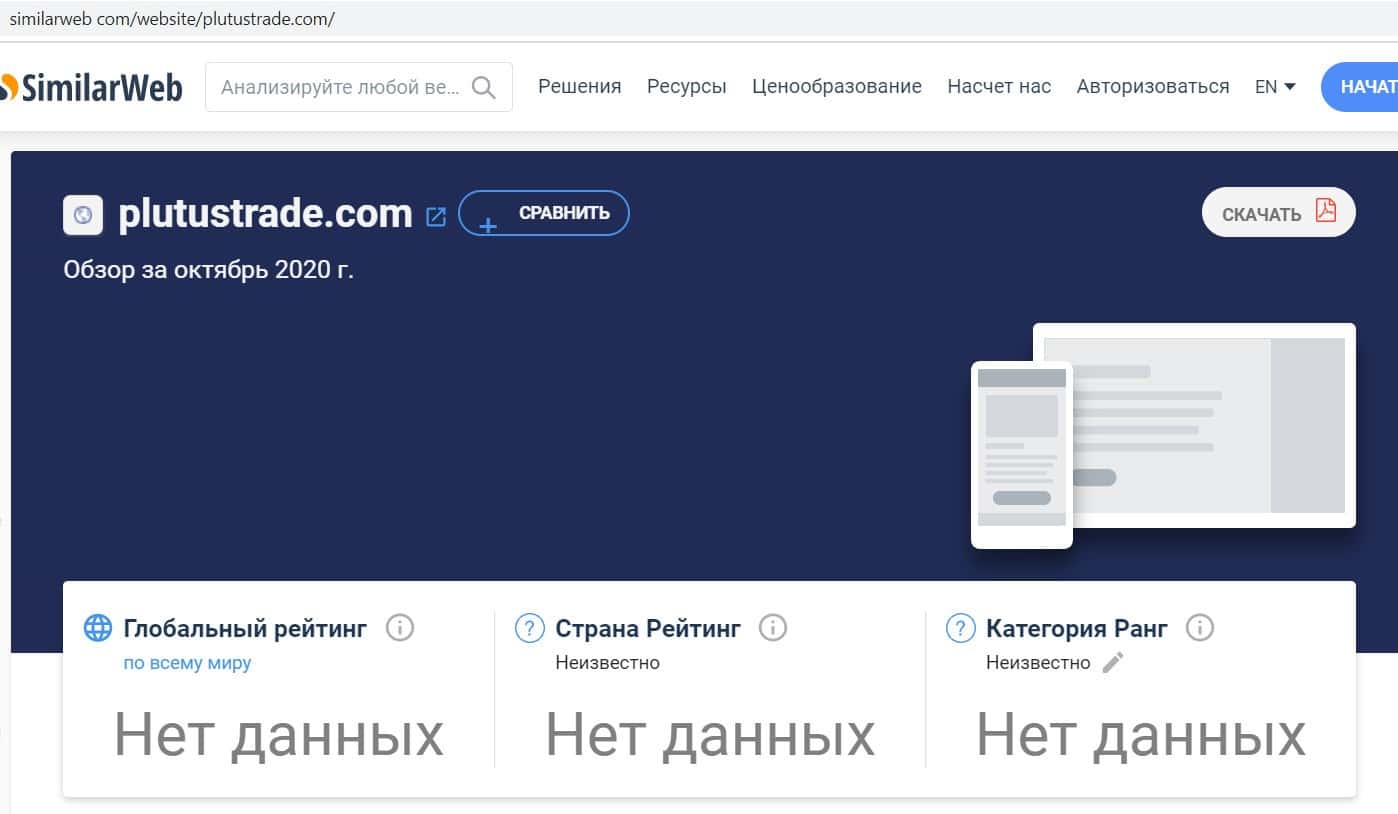Open info icon for Глобальный рейтинг
The width and height of the screenshot is (1398, 814).
click(x=400, y=628)
